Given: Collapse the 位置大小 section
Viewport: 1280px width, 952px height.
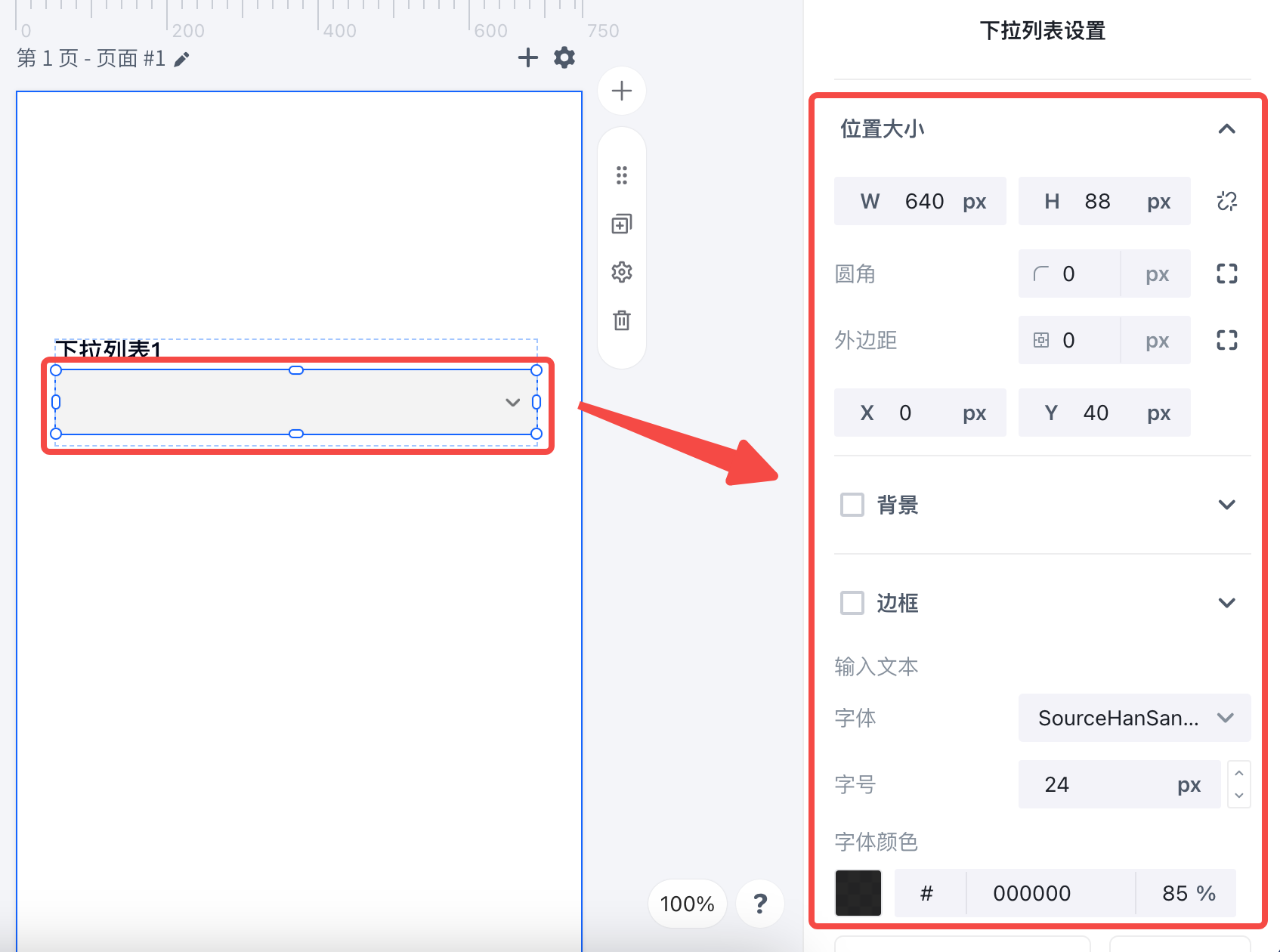Looking at the screenshot, I should (1227, 129).
